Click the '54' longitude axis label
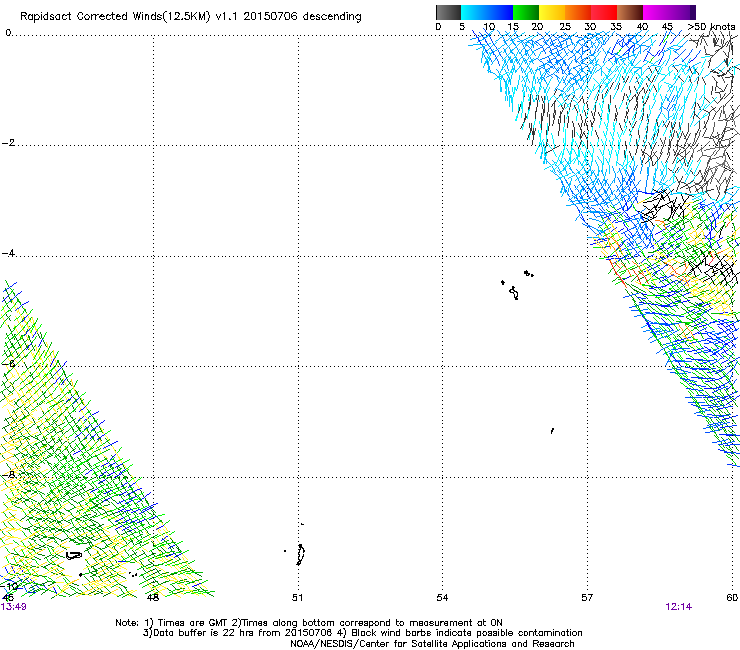 tap(442, 598)
